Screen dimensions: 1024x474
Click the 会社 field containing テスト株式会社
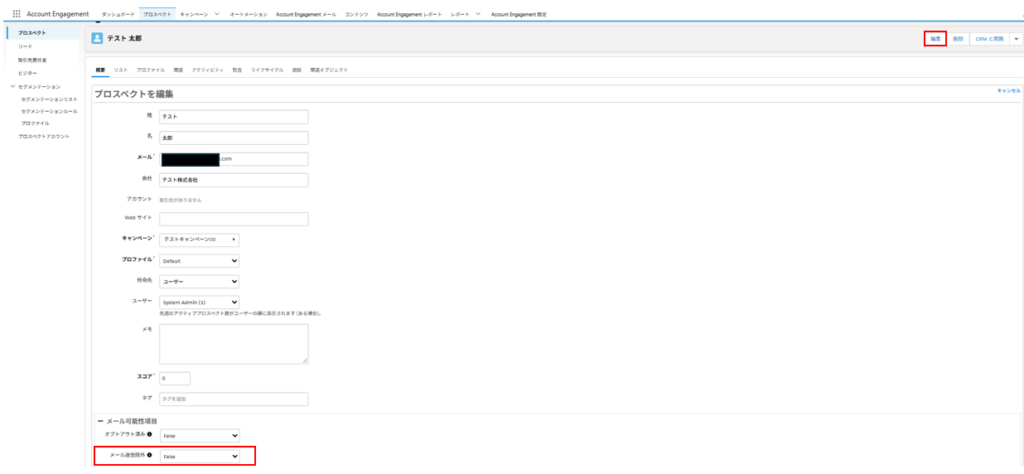tap(234, 180)
